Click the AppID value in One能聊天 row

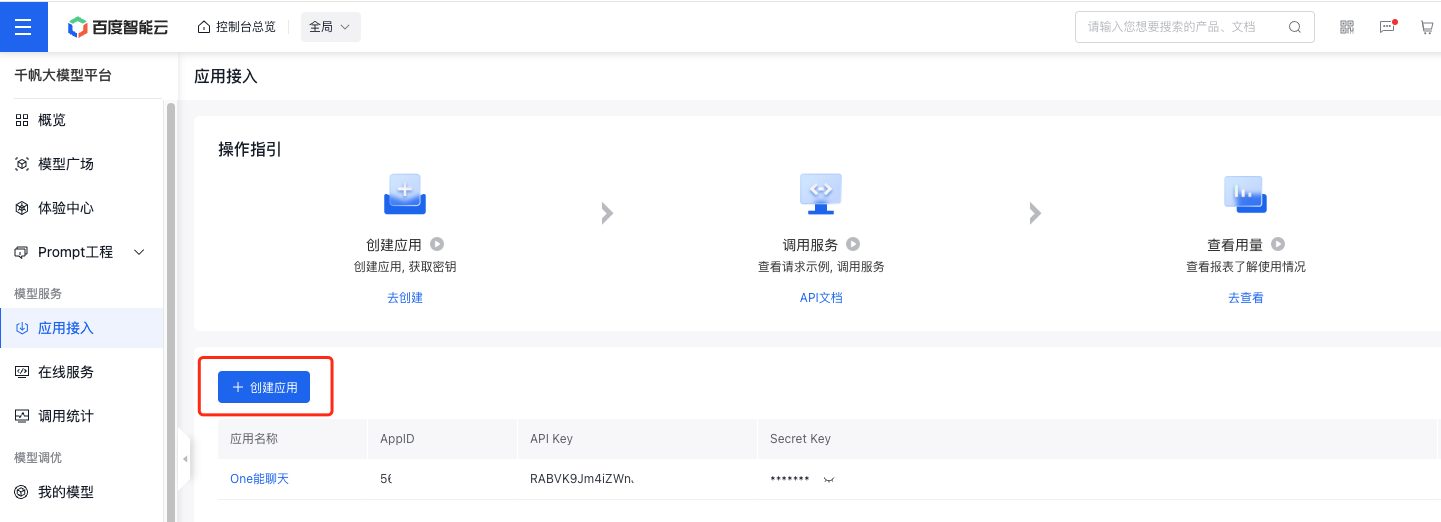tap(386, 479)
